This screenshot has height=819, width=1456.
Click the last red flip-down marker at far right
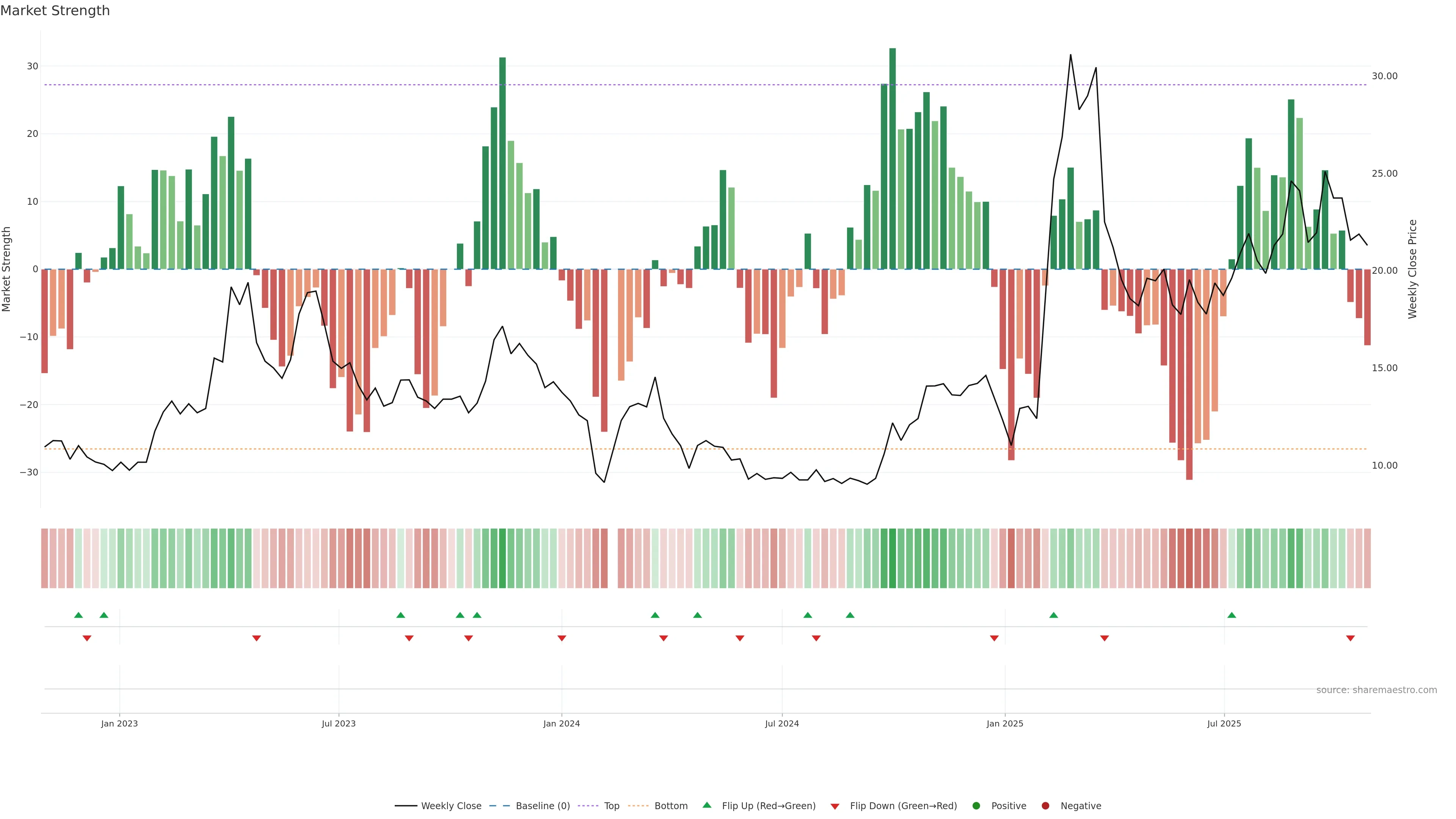(x=1350, y=638)
